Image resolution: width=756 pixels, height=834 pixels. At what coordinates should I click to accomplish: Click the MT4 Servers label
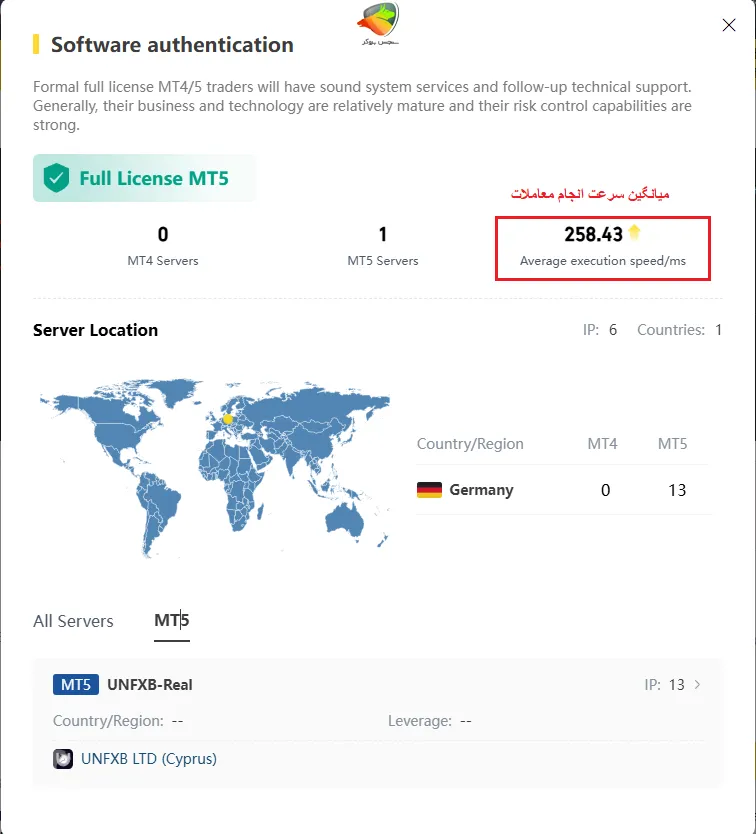point(163,261)
